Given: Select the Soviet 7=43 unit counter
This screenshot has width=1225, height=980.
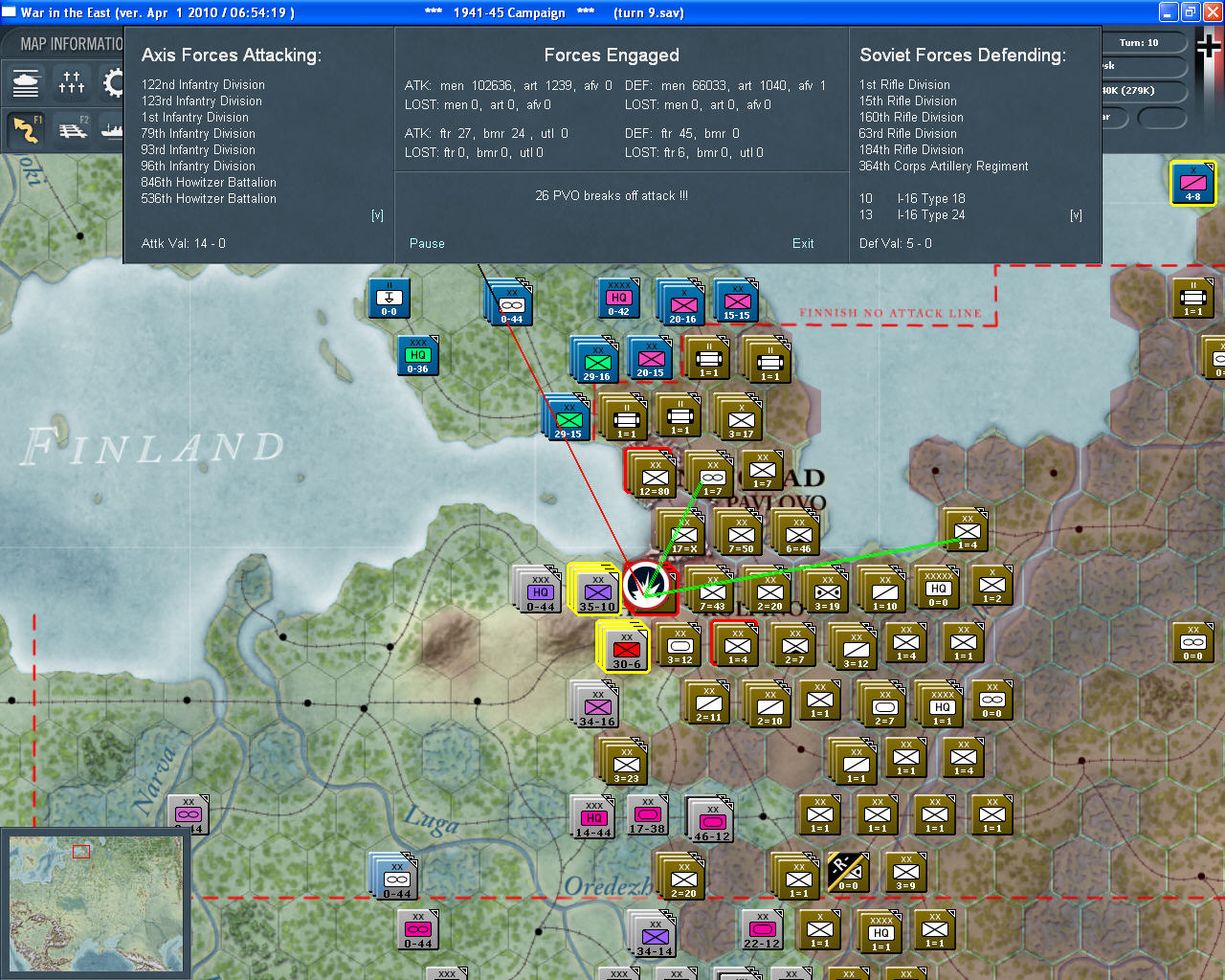Looking at the screenshot, I should pyautogui.click(x=711, y=591).
